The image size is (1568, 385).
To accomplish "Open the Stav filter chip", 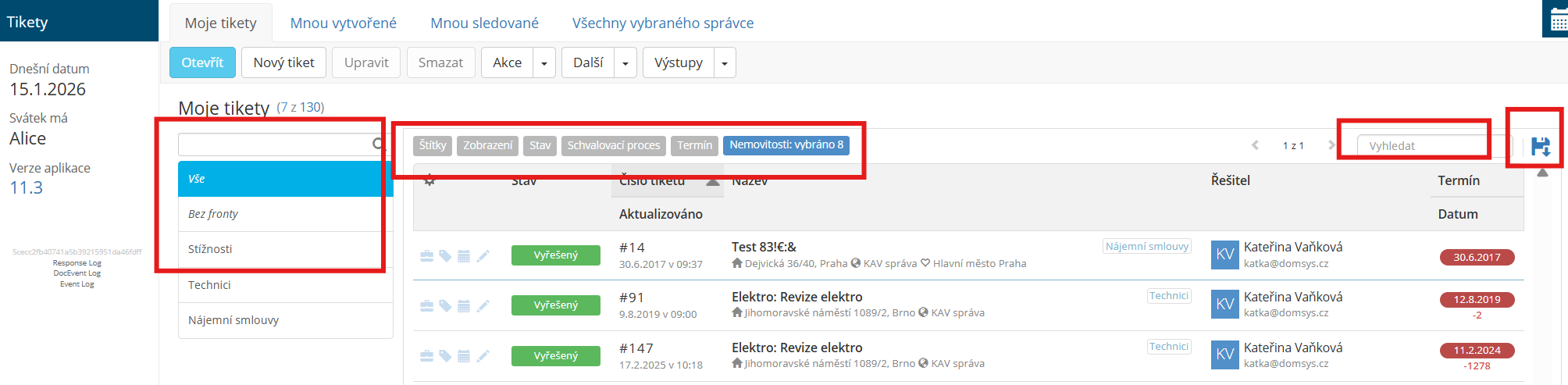I will pyautogui.click(x=540, y=145).
